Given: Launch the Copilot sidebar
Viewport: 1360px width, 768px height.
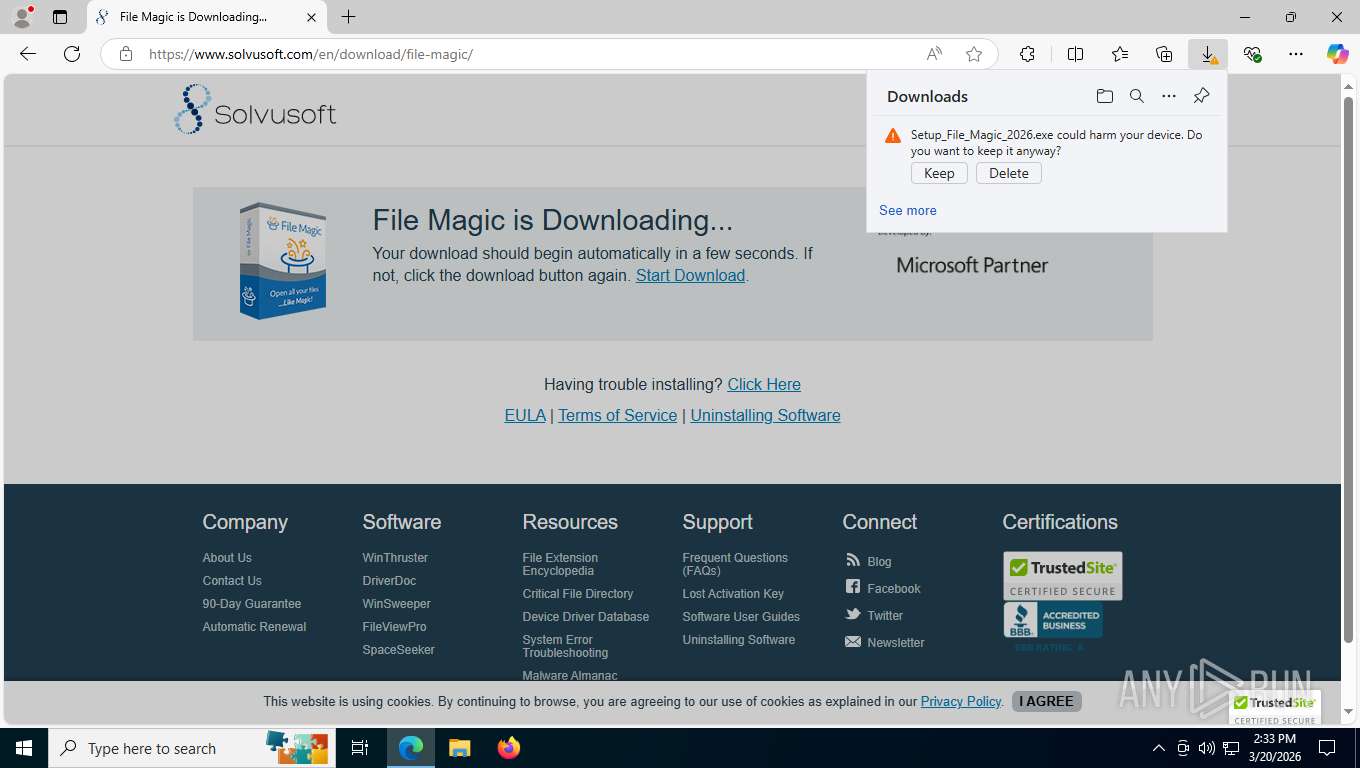Looking at the screenshot, I should 1338,54.
